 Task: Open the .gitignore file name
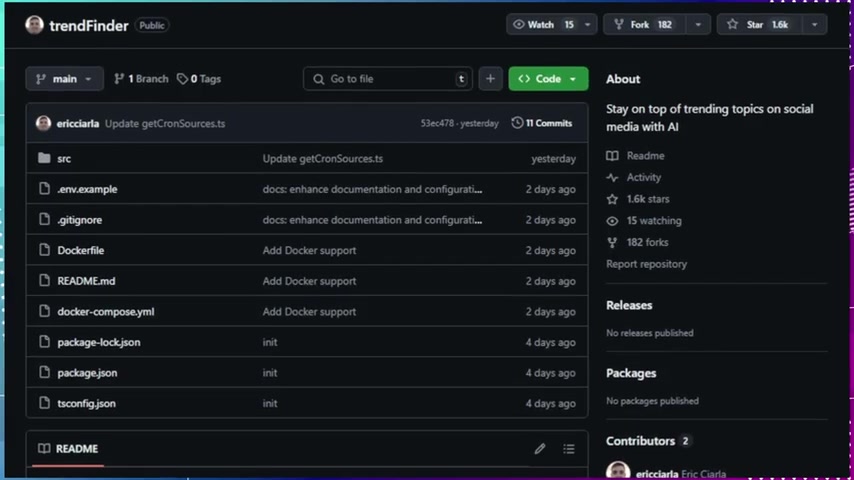(x=80, y=220)
